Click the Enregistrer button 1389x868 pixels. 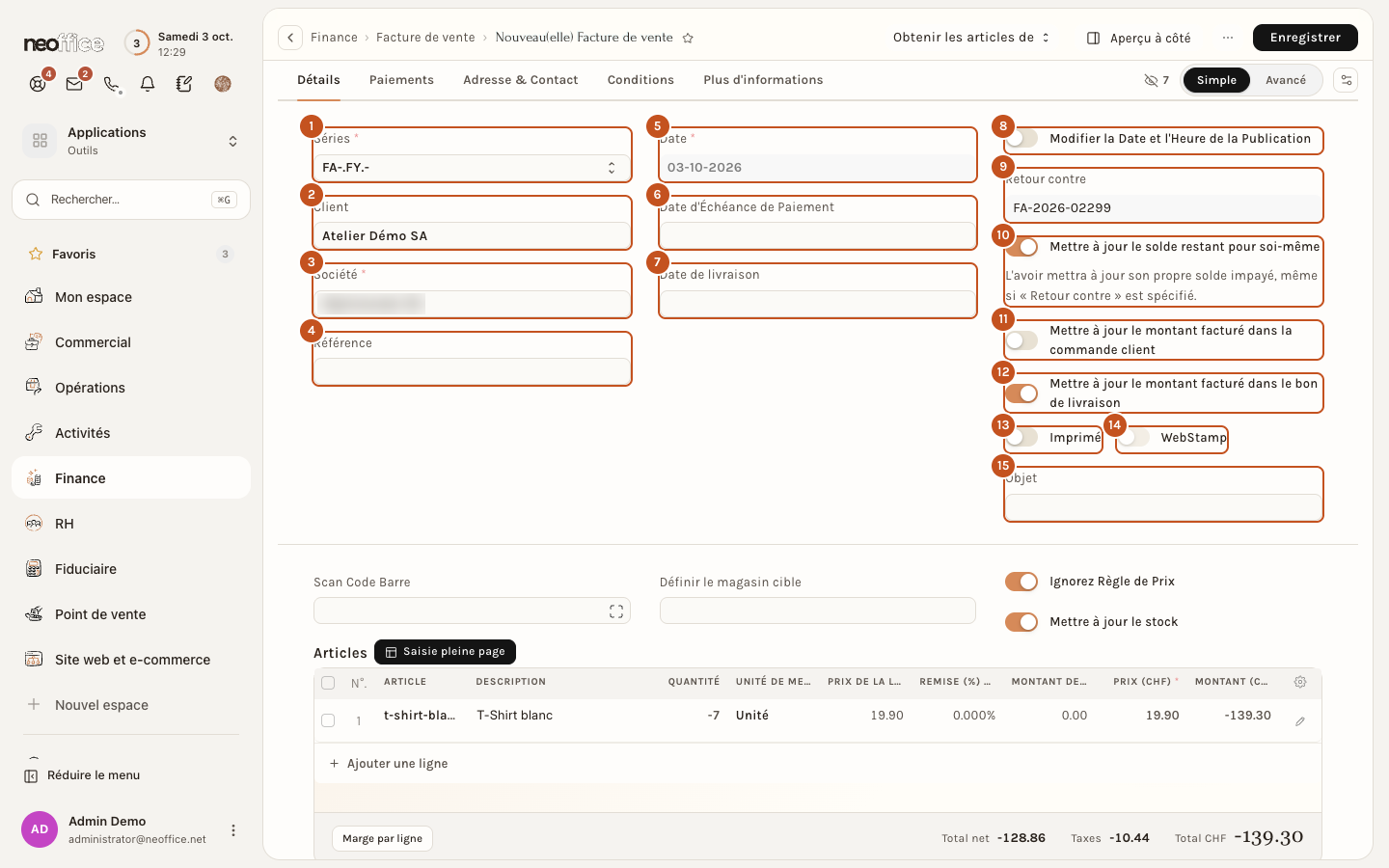coord(1305,38)
